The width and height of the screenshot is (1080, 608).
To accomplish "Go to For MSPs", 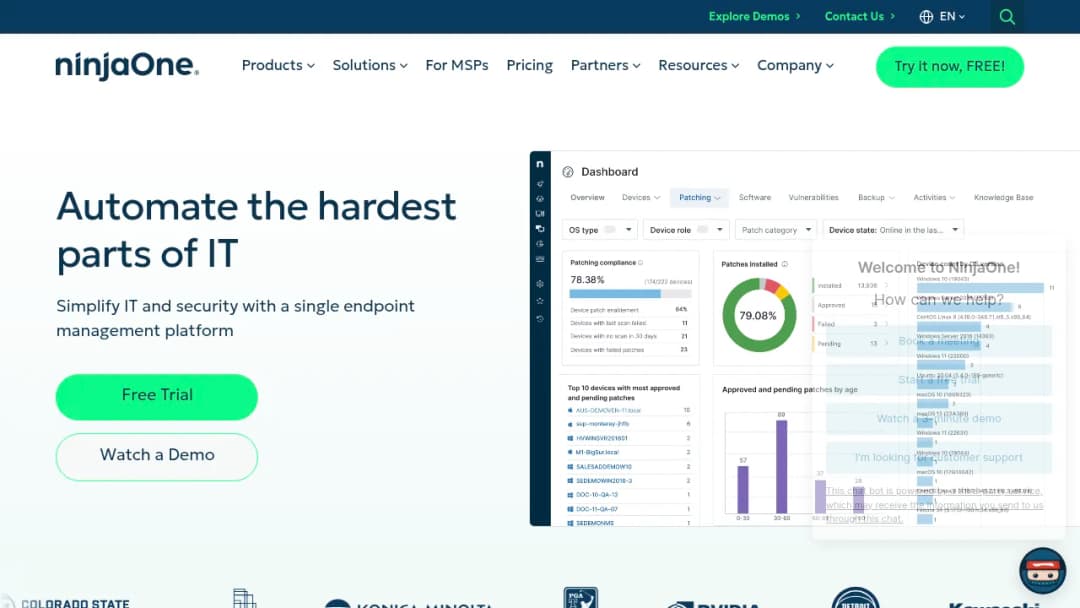I will pyautogui.click(x=457, y=65).
